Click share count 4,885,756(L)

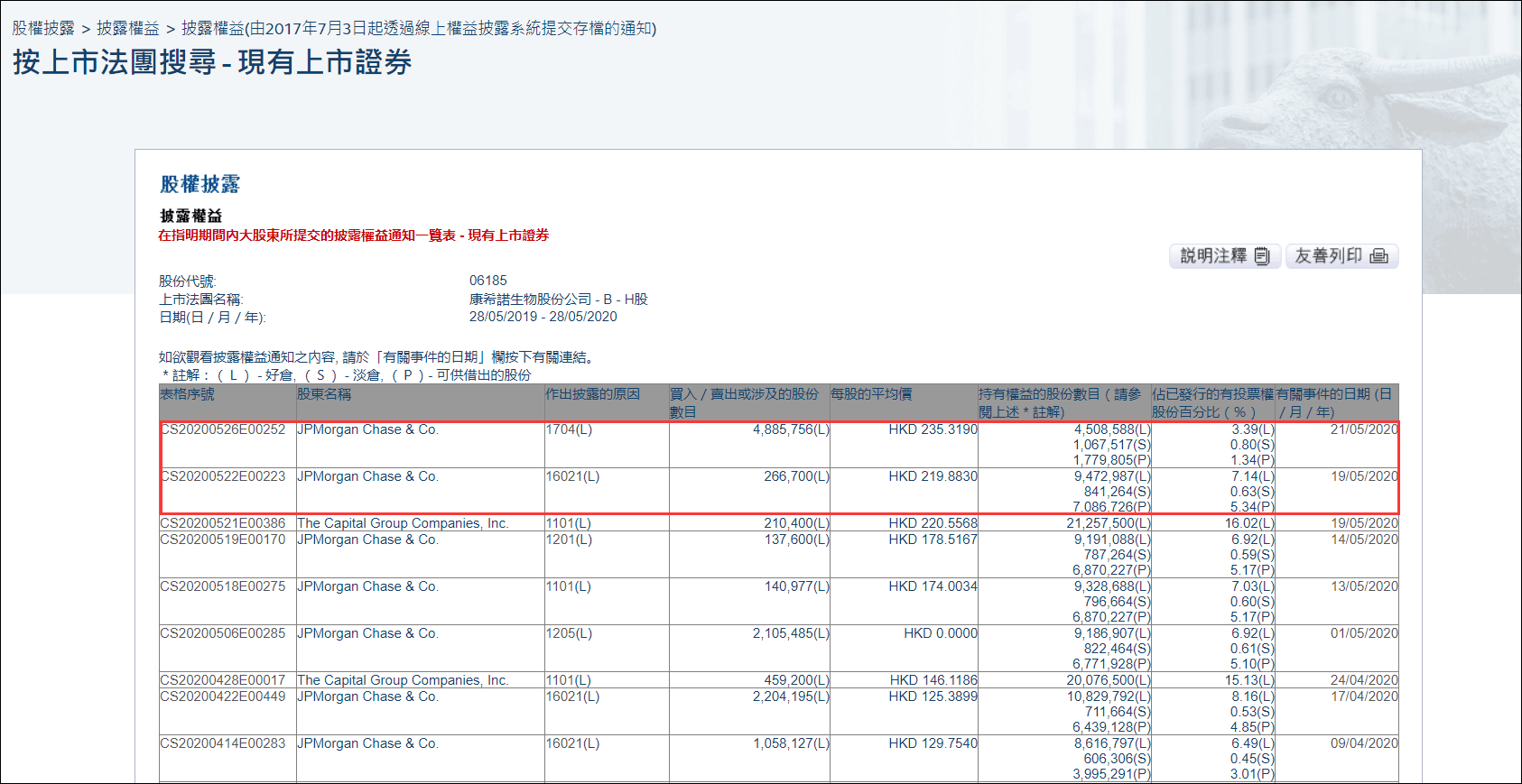tap(791, 429)
